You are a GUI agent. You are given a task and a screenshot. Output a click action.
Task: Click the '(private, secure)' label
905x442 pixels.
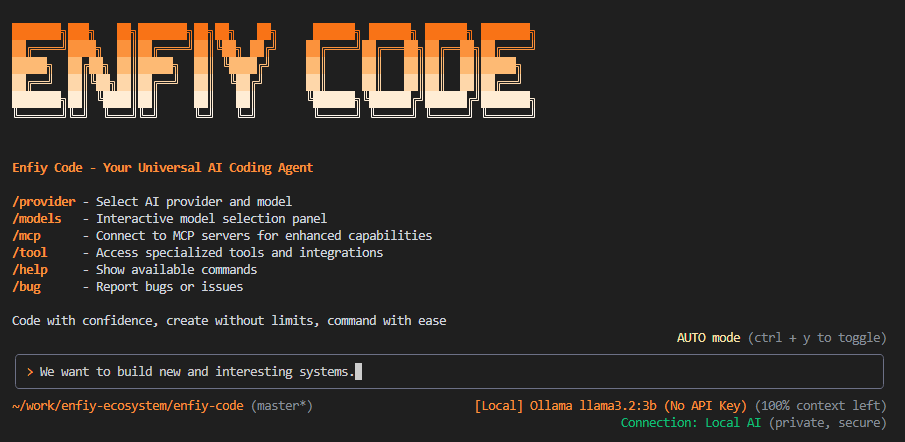tap(828, 423)
